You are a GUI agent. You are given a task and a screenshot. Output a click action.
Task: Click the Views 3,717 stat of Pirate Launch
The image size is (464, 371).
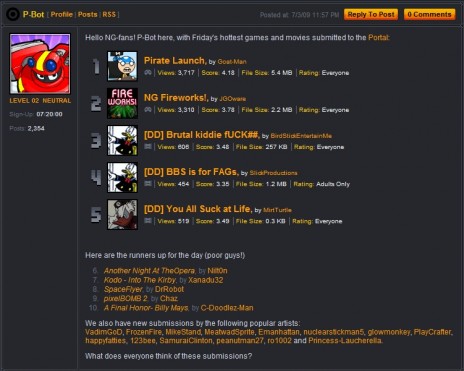176,73
